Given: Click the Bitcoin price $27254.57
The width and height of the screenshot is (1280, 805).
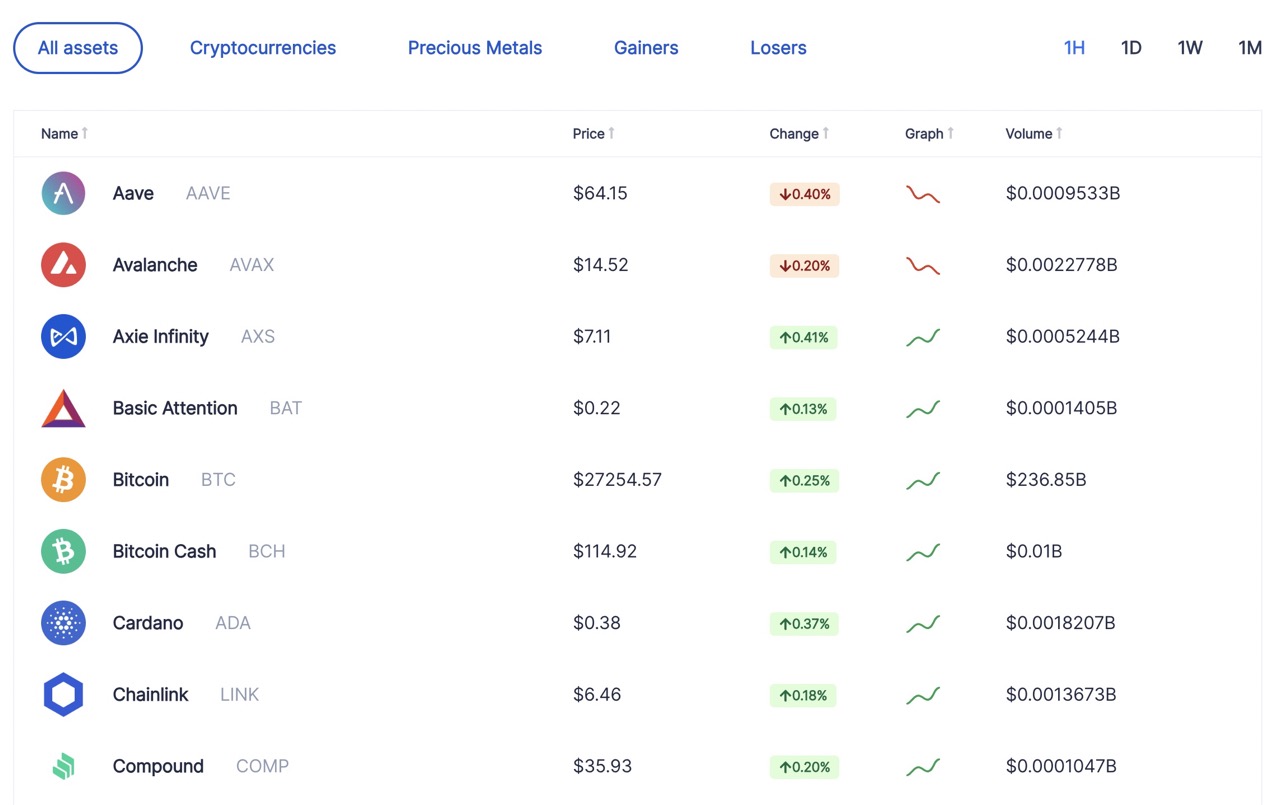Looking at the screenshot, I should point(618,480).
